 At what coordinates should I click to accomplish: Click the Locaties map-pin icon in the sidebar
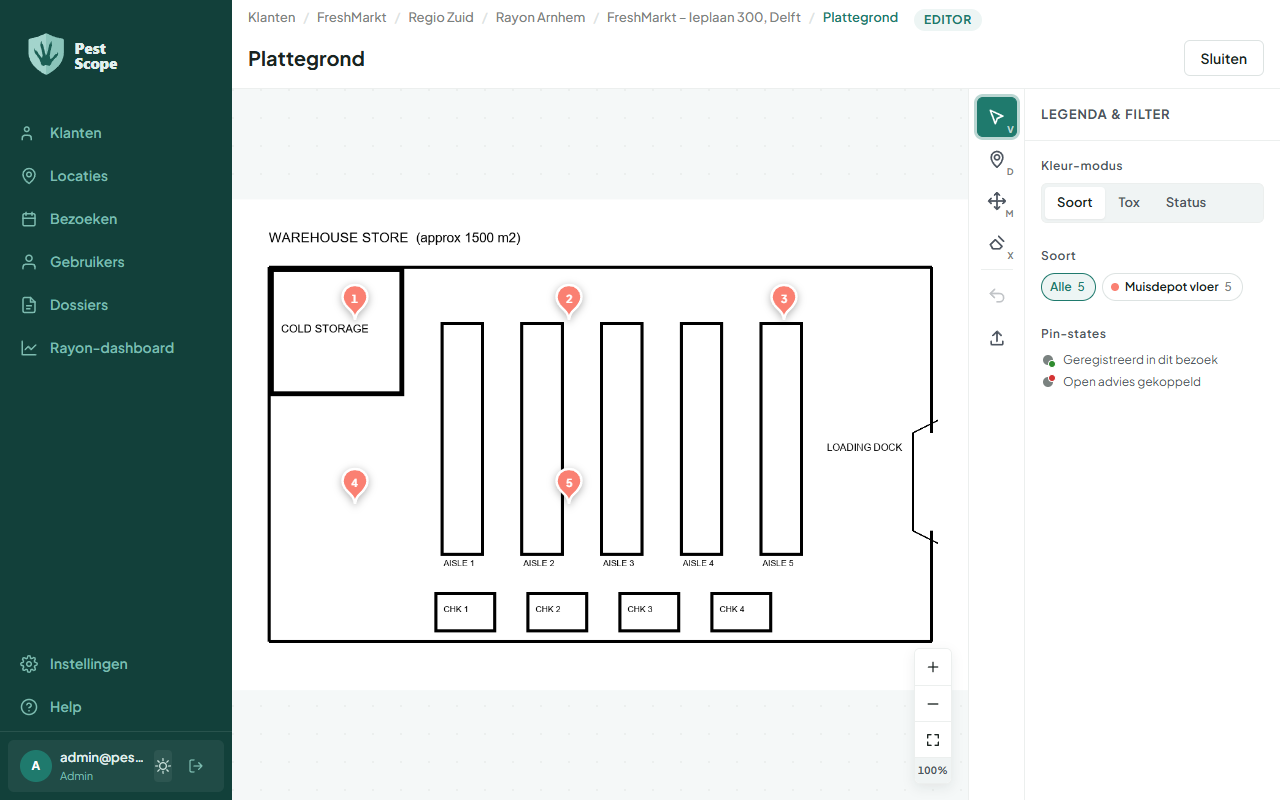28,176
